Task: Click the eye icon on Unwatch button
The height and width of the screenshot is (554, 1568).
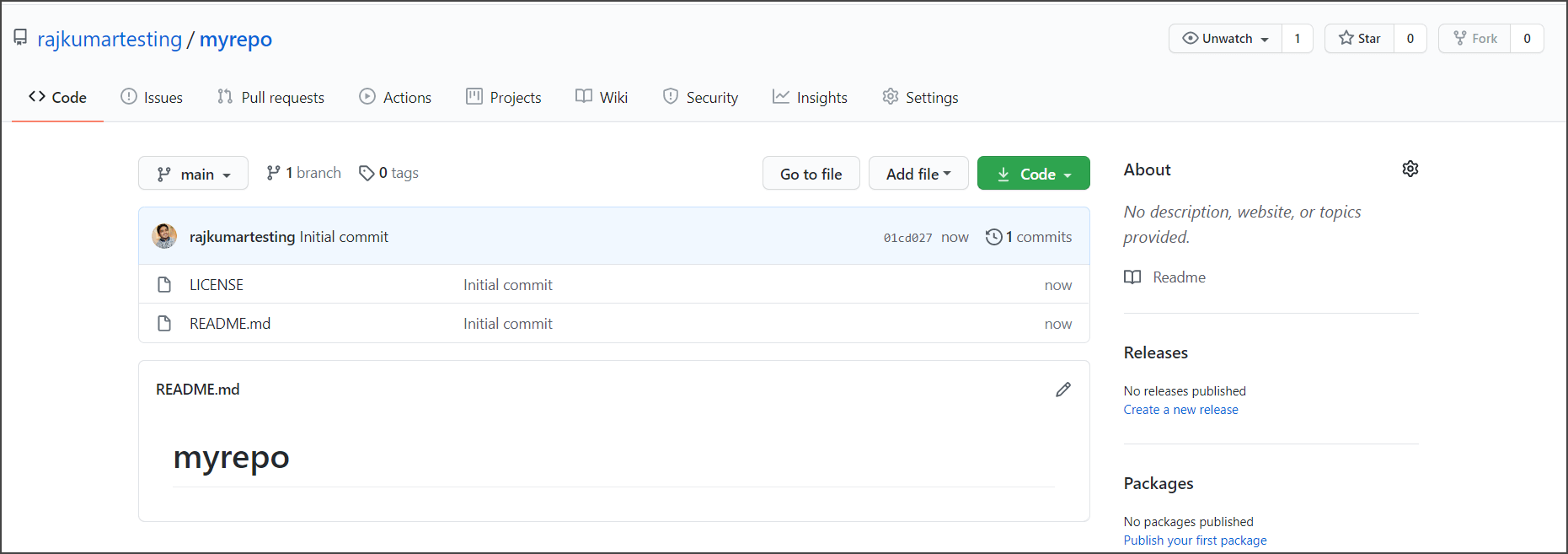Action: pos(1191,38)
